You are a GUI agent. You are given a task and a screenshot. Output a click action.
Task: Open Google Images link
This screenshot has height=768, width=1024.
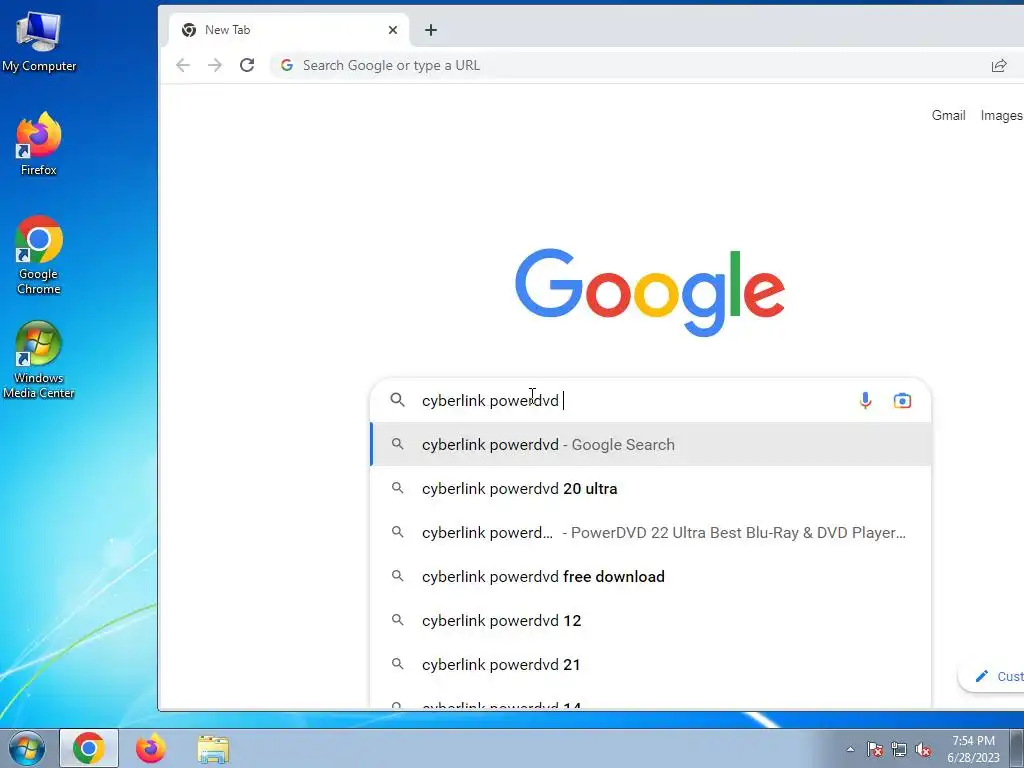tap(1002, 116)
